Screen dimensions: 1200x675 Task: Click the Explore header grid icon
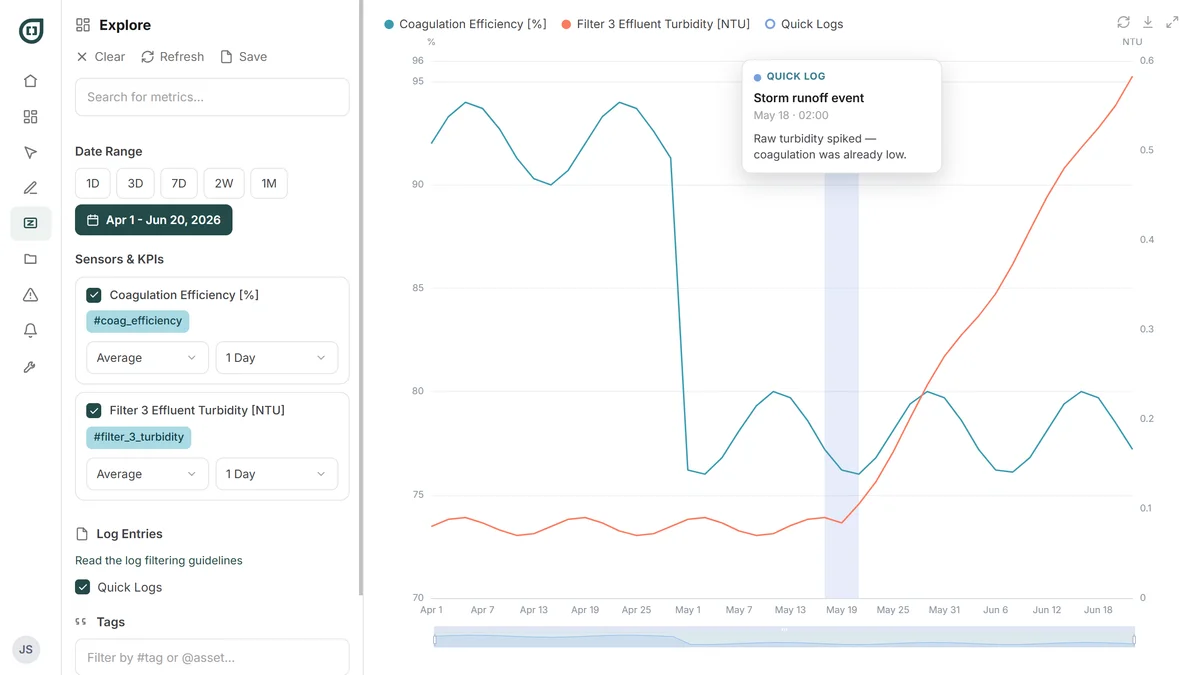coord(83,25)
